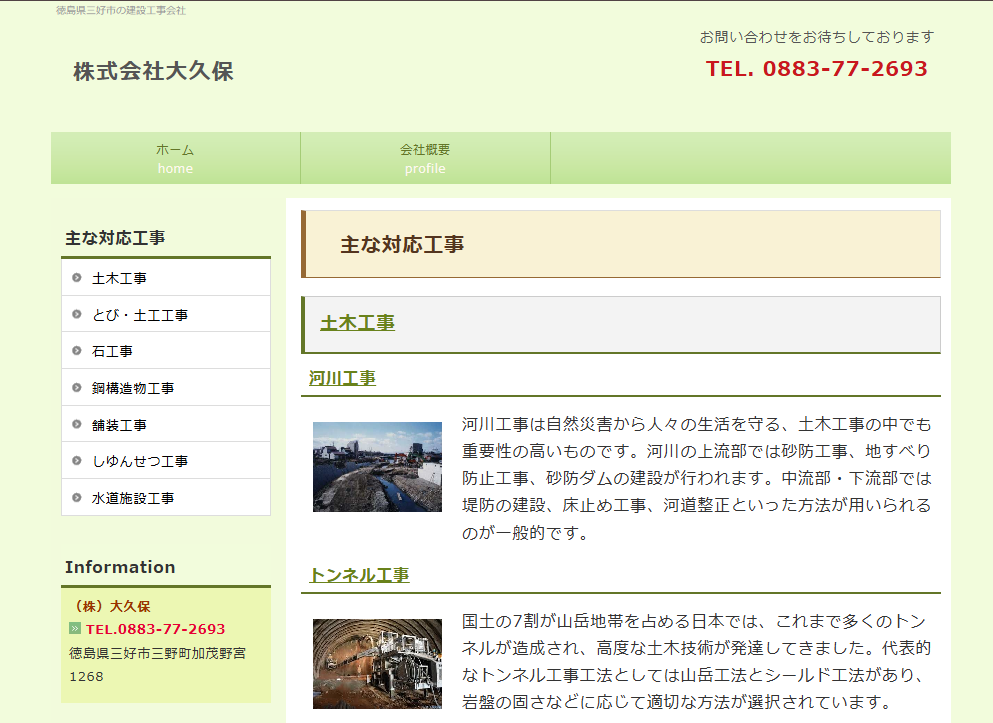Image resolution: width=993 pixels, height=723 pixels.
Task: Click the bullet icon beside 石工事
Action: point(77,350)
